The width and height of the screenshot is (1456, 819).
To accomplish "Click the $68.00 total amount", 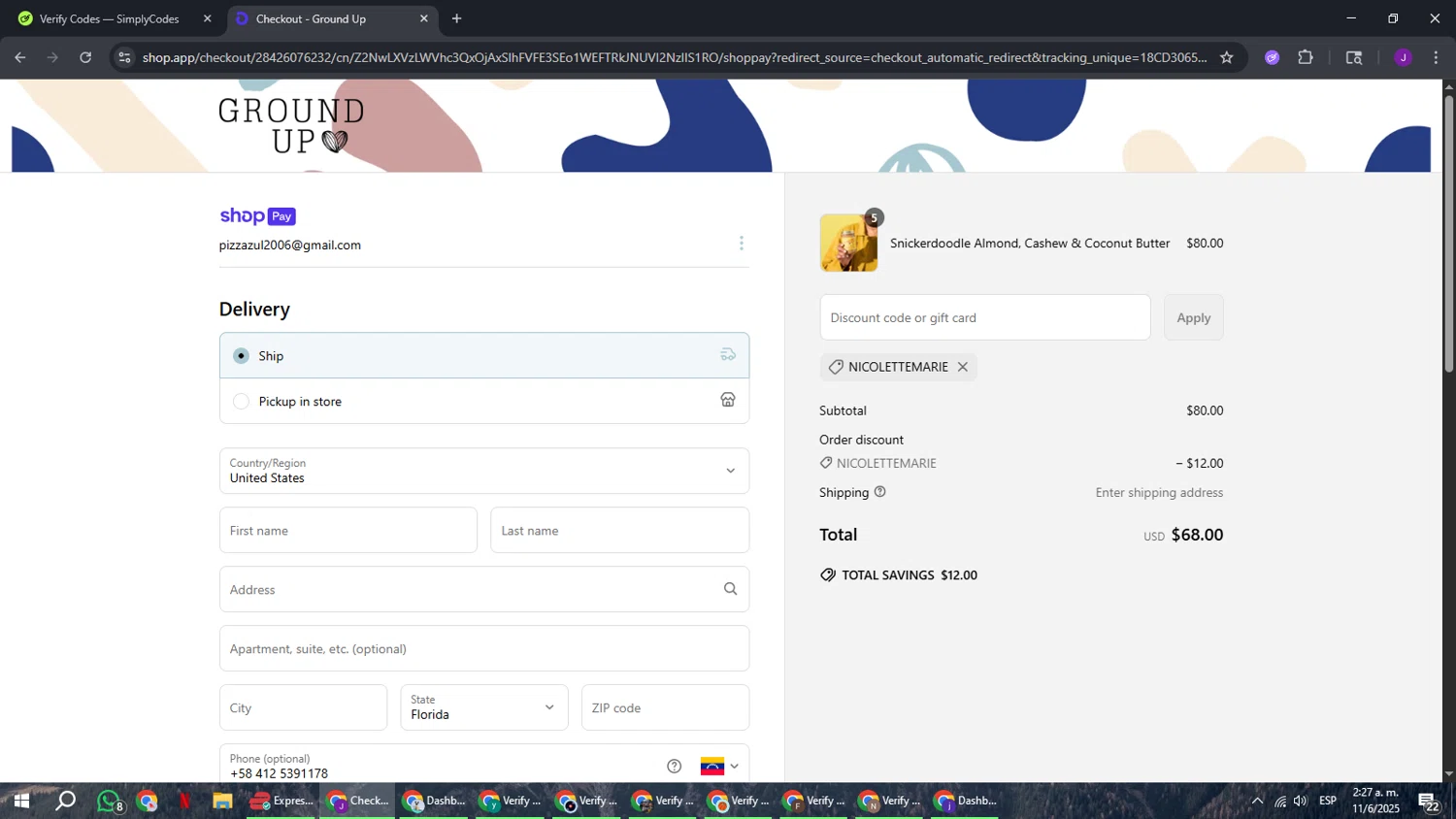I will click(x=1197, y=535).
